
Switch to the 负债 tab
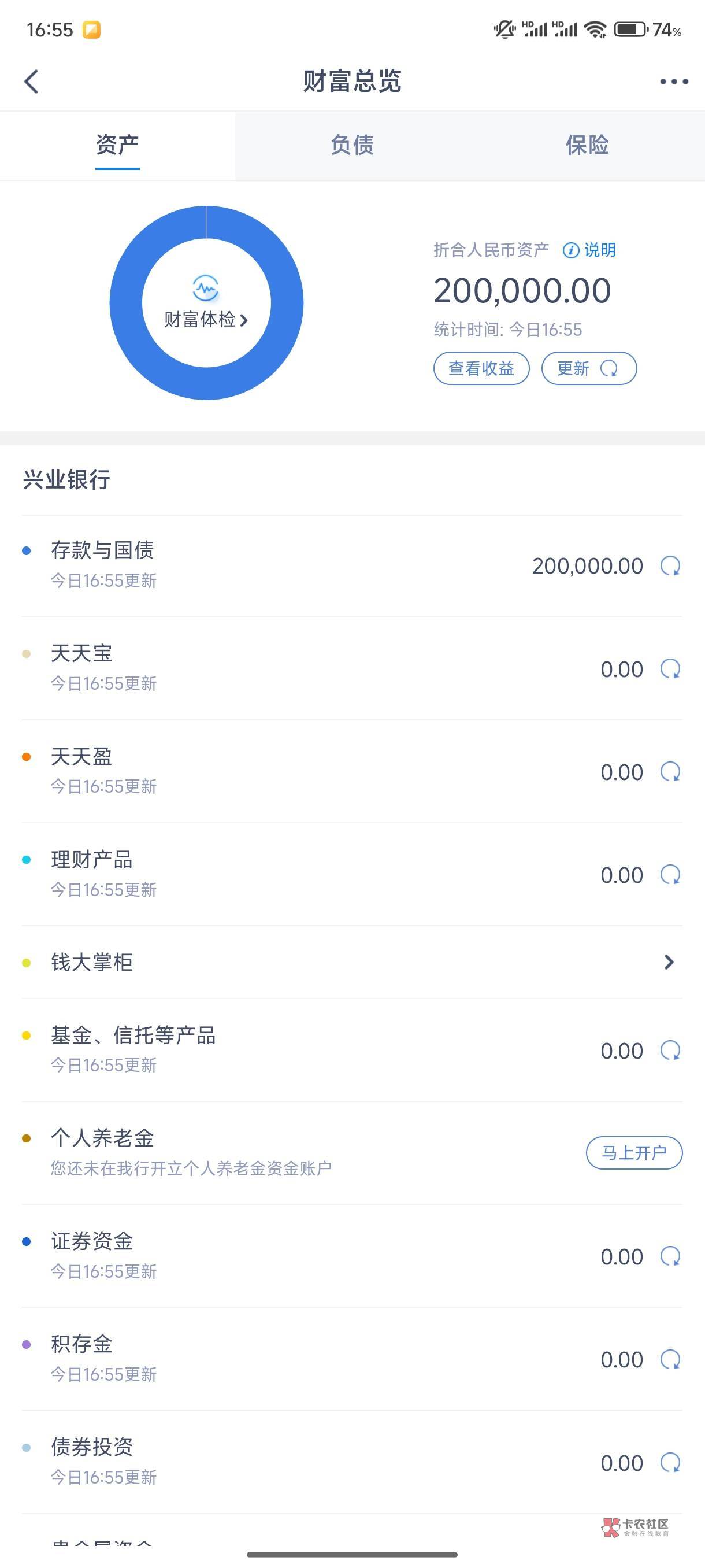click(x=352, y=145)
